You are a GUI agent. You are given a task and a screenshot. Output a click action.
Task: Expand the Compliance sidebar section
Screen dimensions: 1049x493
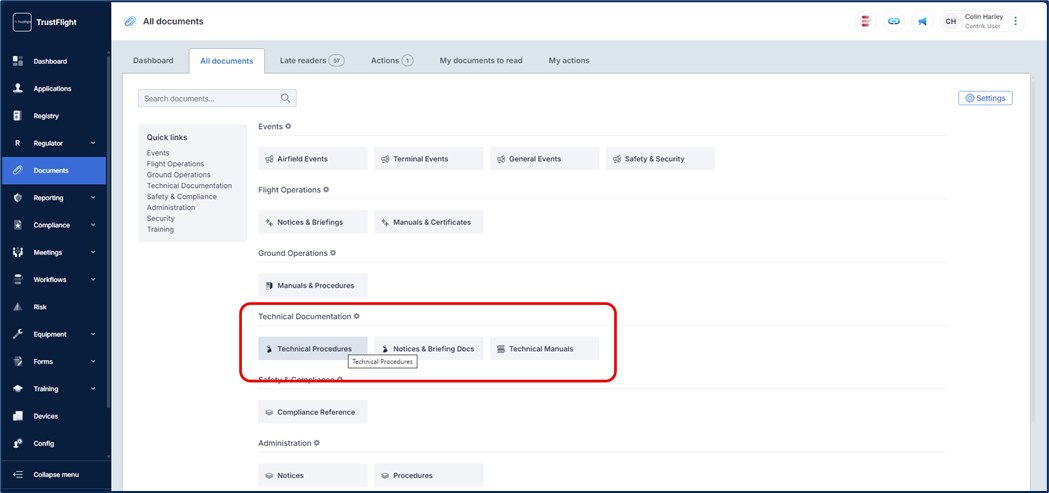tap(93, 225)
